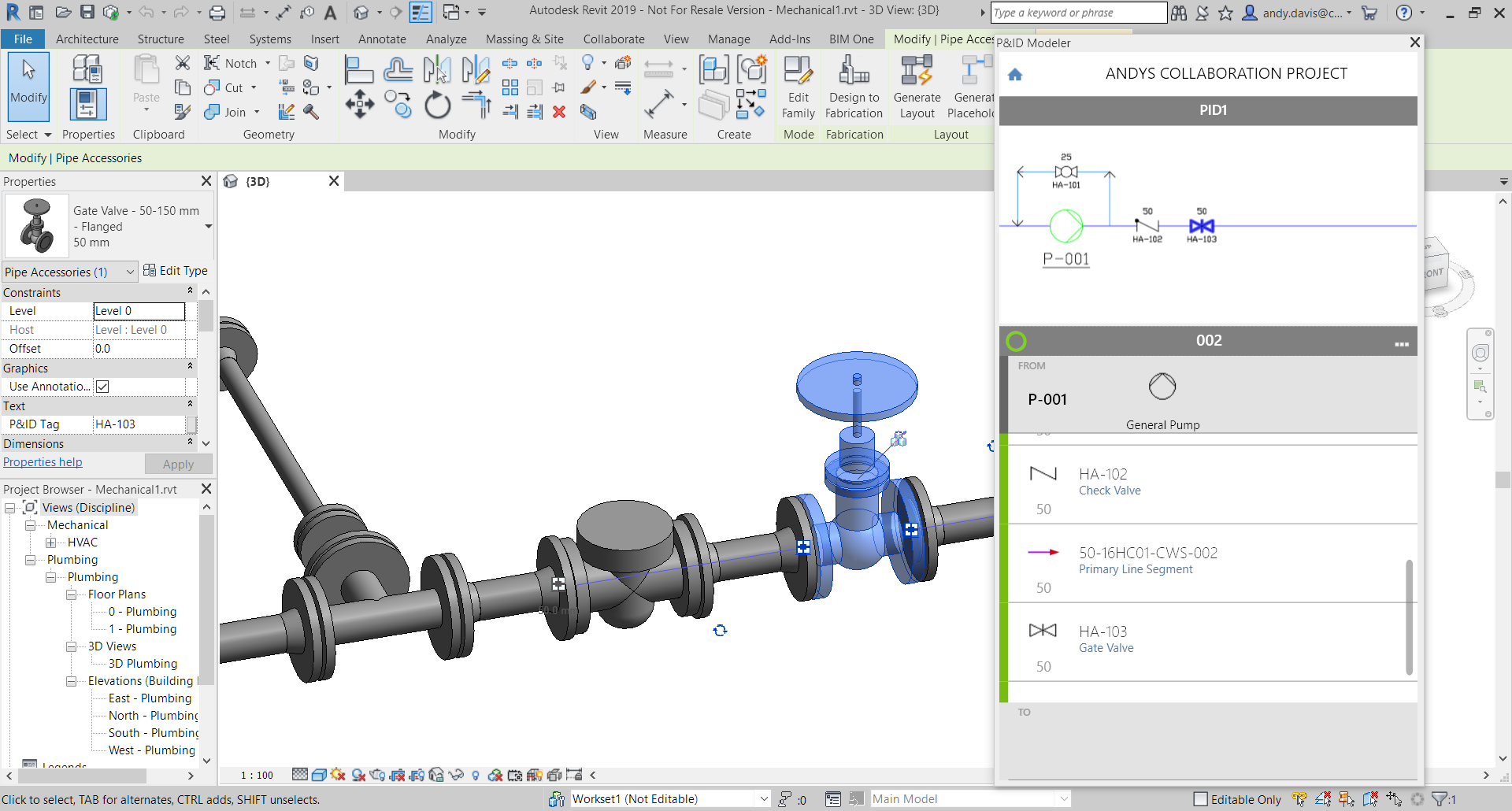The image size is (1512, 811).
Task: Expand the HVAC tree node
Action: coord(50,543)
